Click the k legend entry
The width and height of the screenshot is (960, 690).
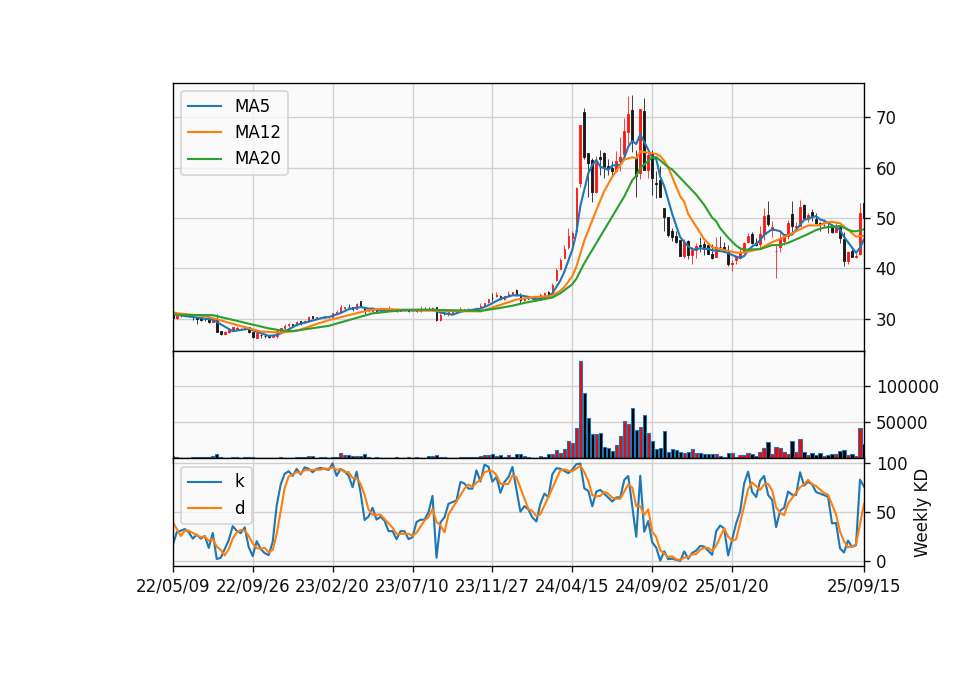tap(239, 481)
